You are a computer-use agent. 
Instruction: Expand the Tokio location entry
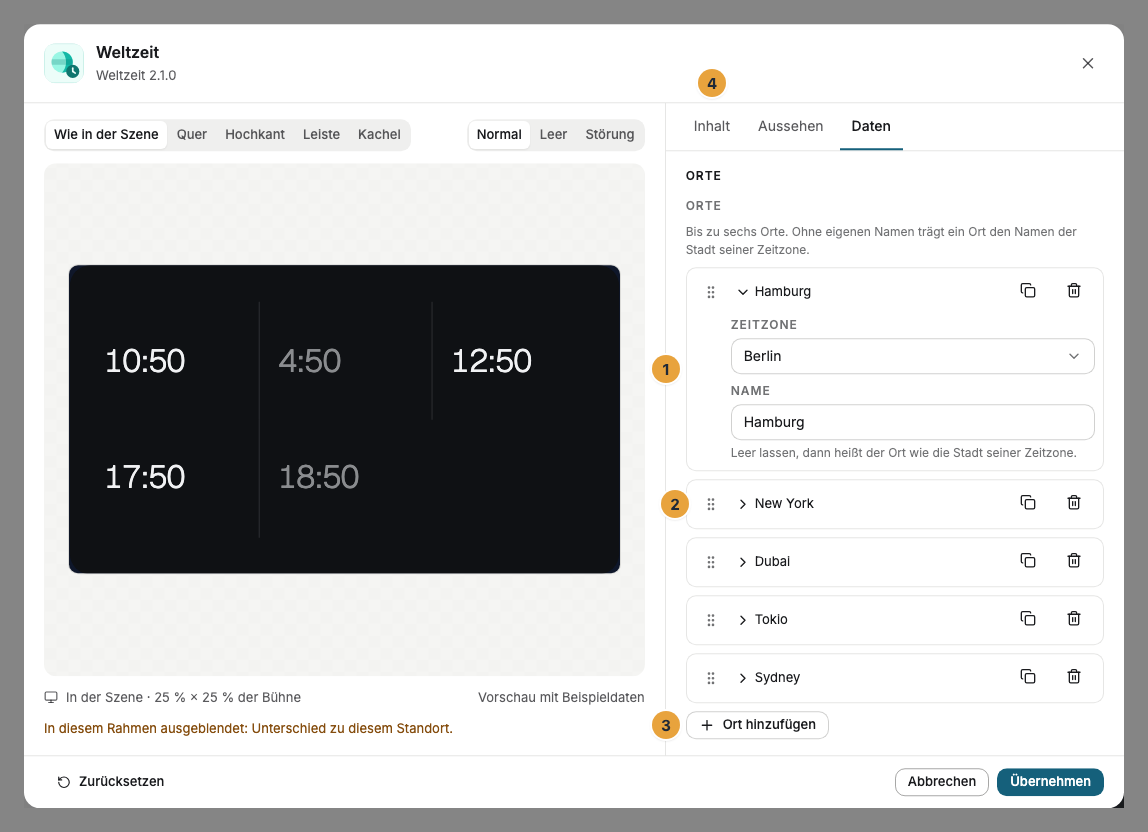[x=742, y=620]
